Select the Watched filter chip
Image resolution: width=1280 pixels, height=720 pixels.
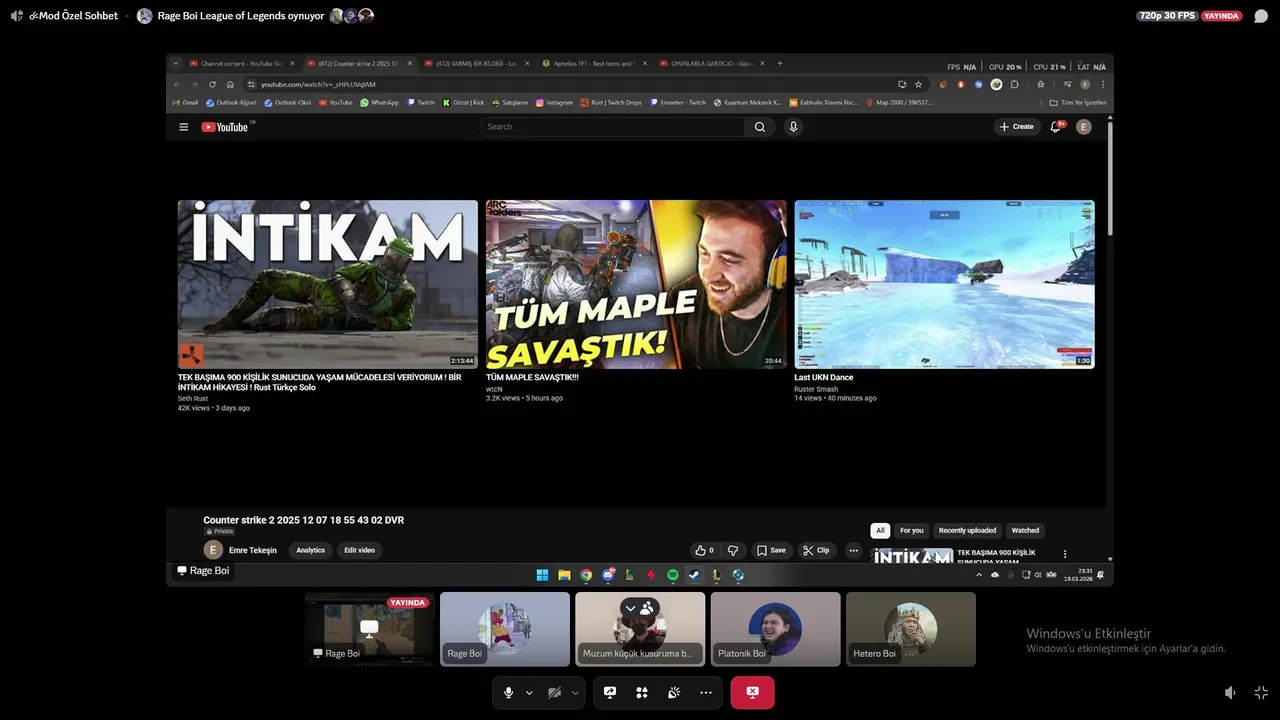(1025, 530)
